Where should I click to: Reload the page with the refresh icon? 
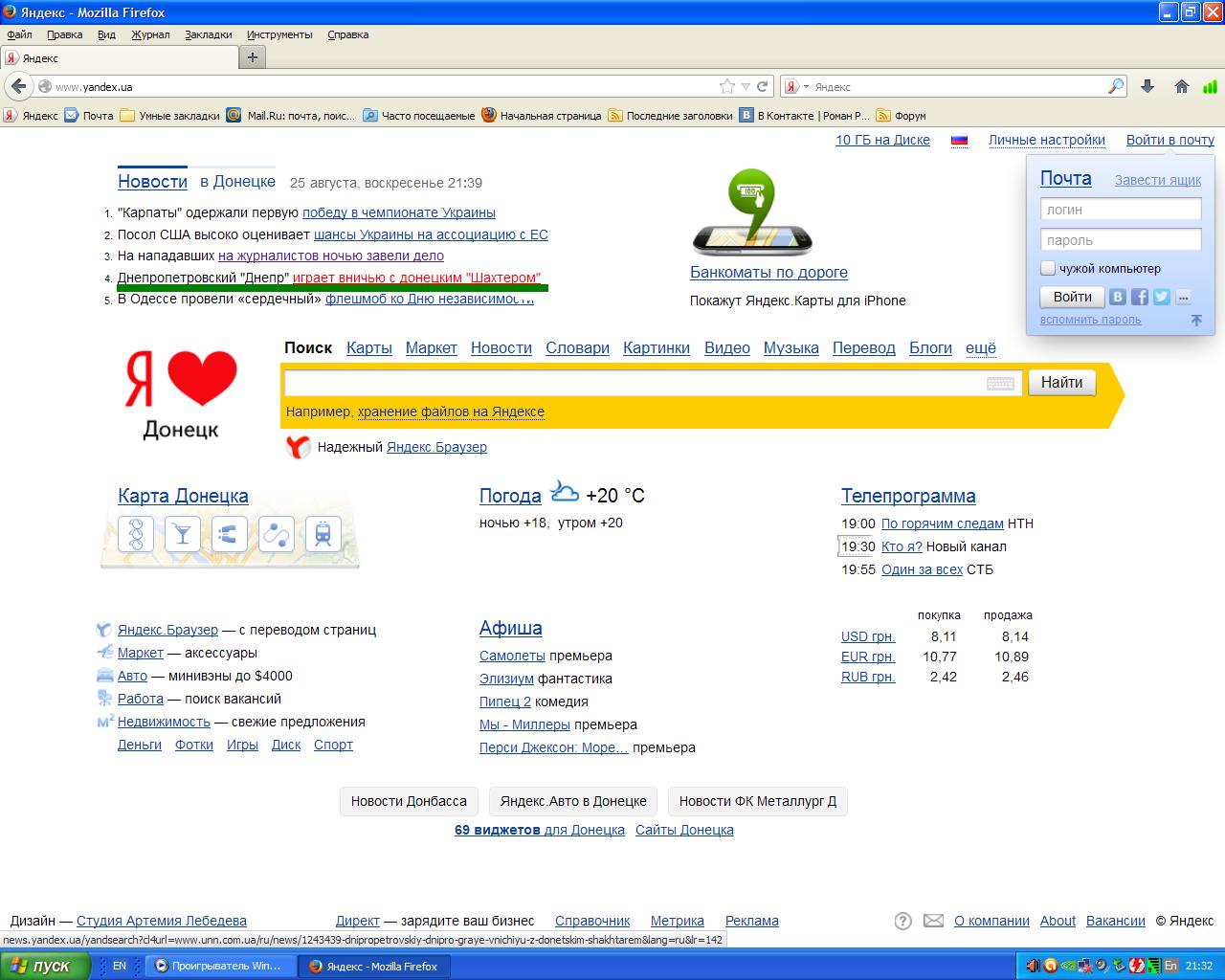763,86
